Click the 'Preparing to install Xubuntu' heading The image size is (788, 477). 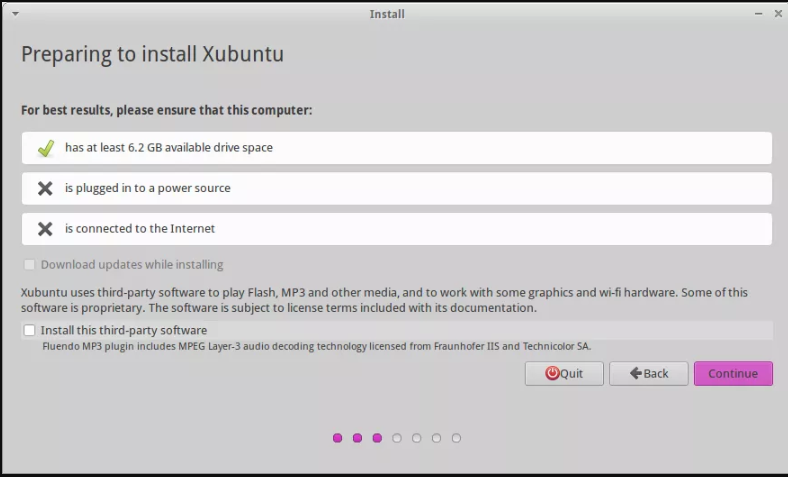pyautogui.click(x=152, y=55)
